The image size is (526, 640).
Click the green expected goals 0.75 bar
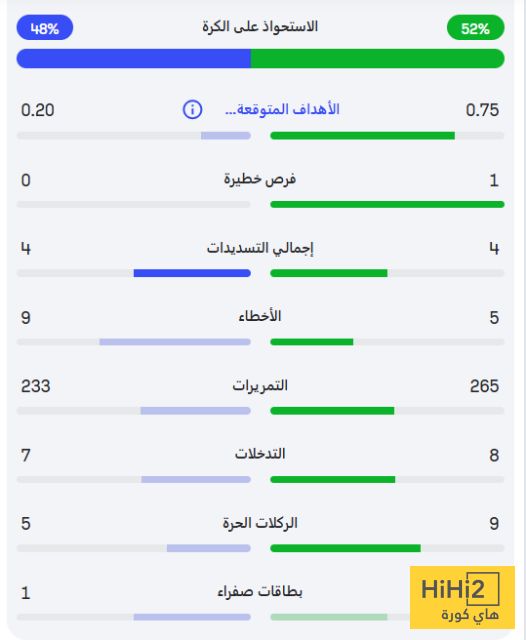point(362,136)
